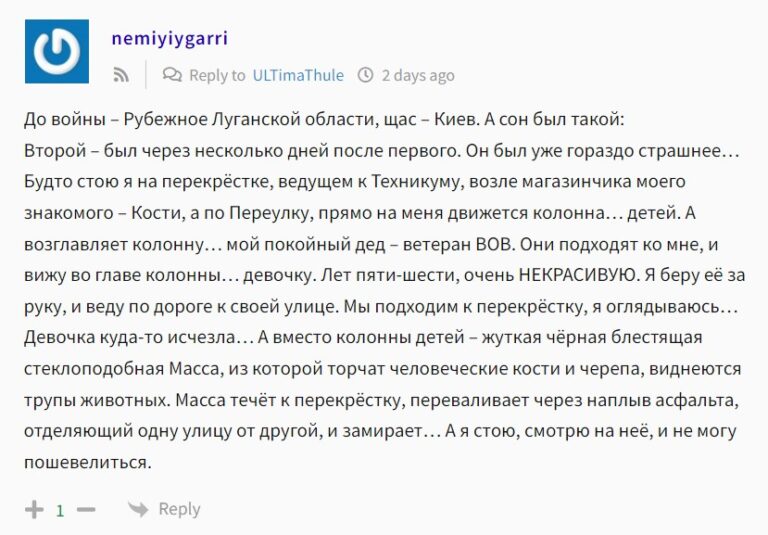
Task: Upvote the comment with plus icon
Action: point(34,510)
